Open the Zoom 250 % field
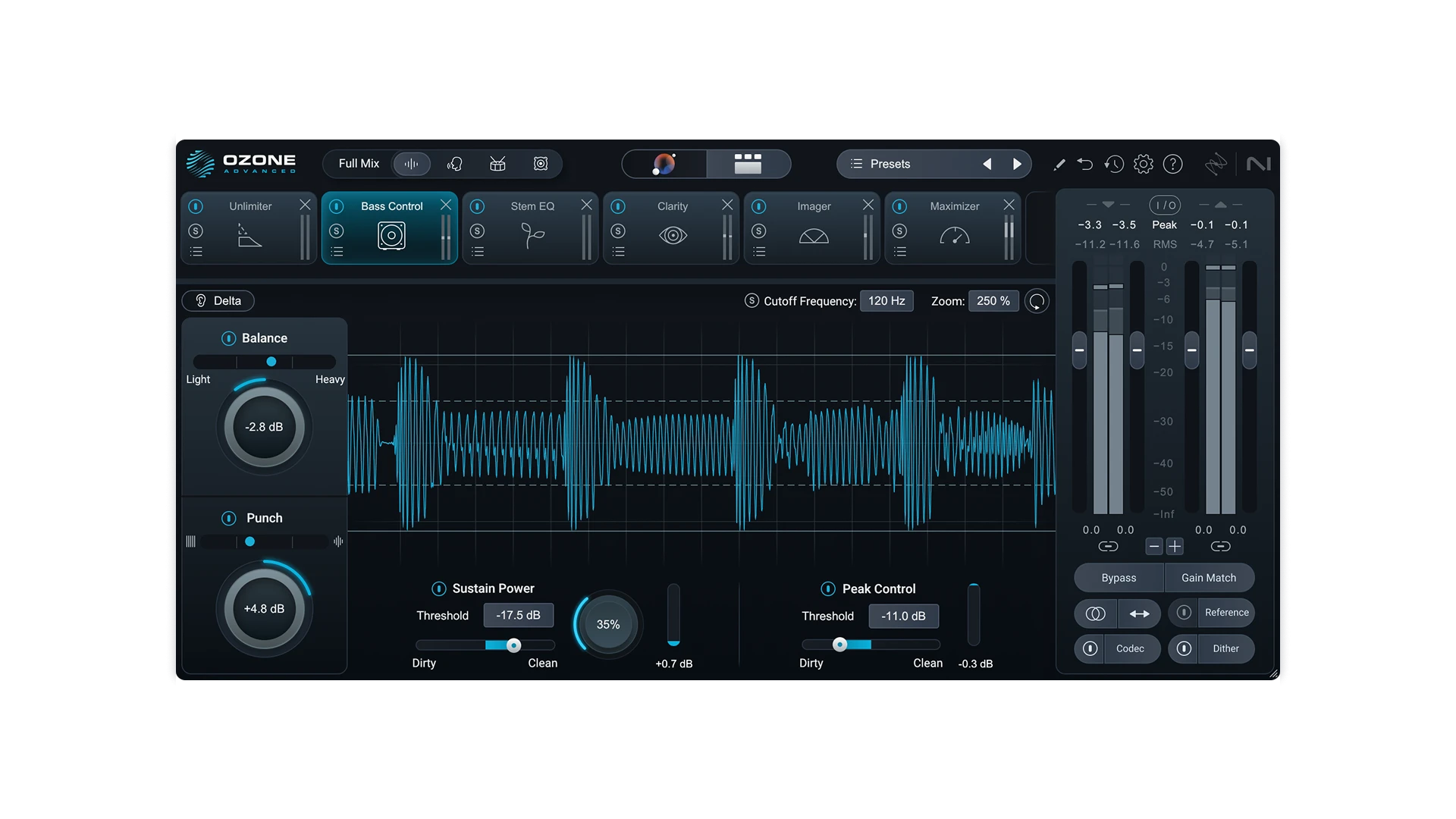 [993, 301]
